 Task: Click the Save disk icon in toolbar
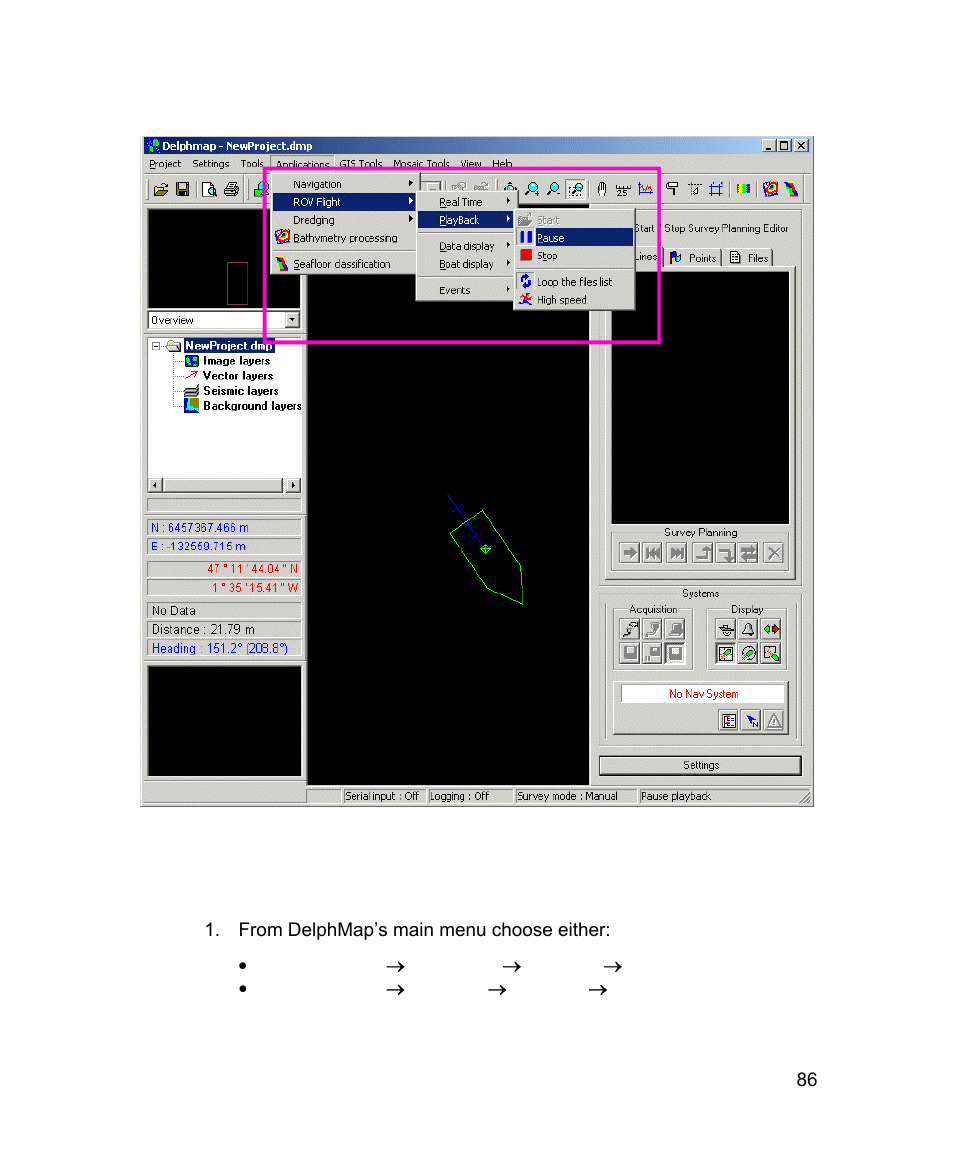(x=183, y=189)
